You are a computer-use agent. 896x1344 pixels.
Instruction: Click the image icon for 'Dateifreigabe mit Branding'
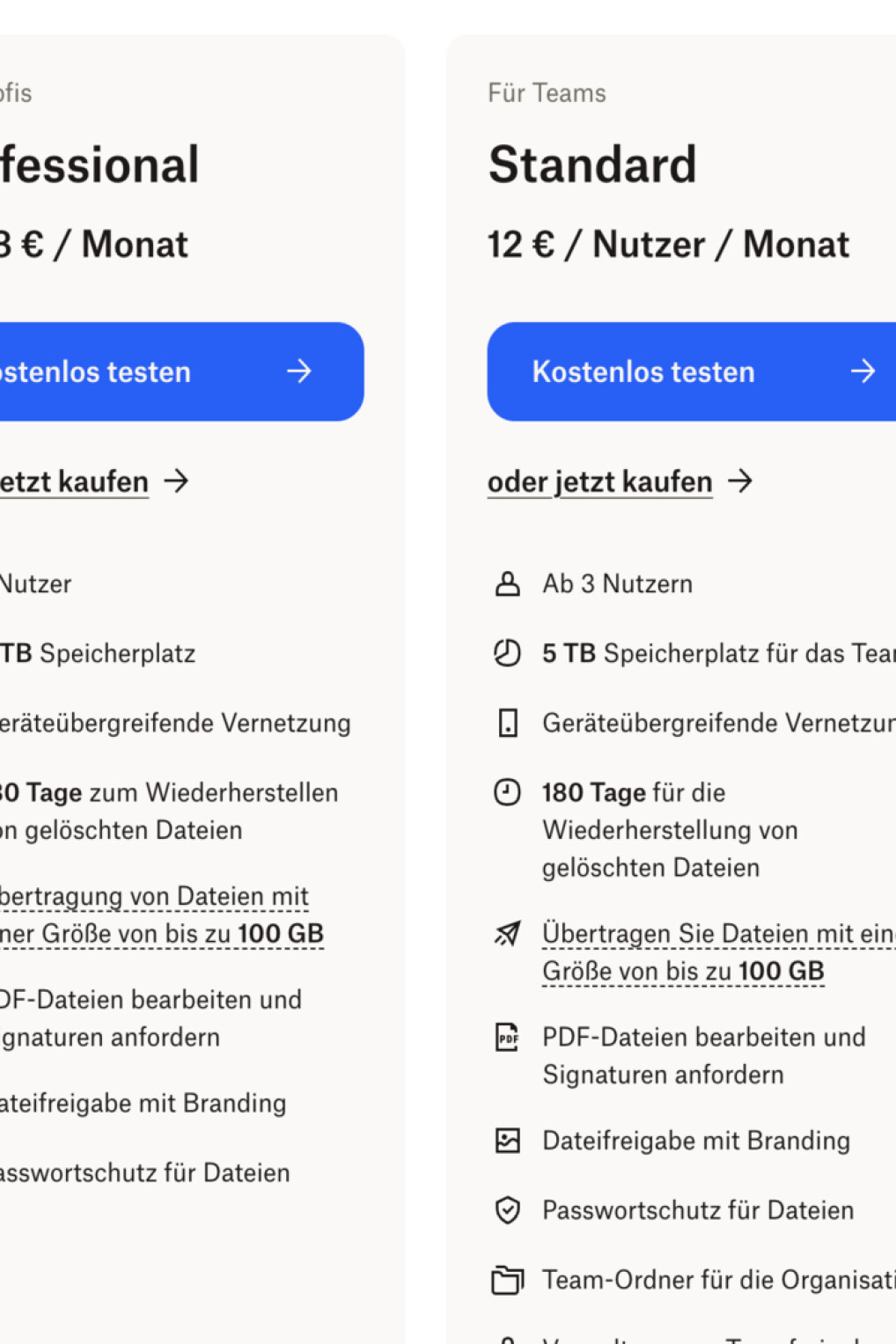pyautogui.click(x=507, y=1140)
